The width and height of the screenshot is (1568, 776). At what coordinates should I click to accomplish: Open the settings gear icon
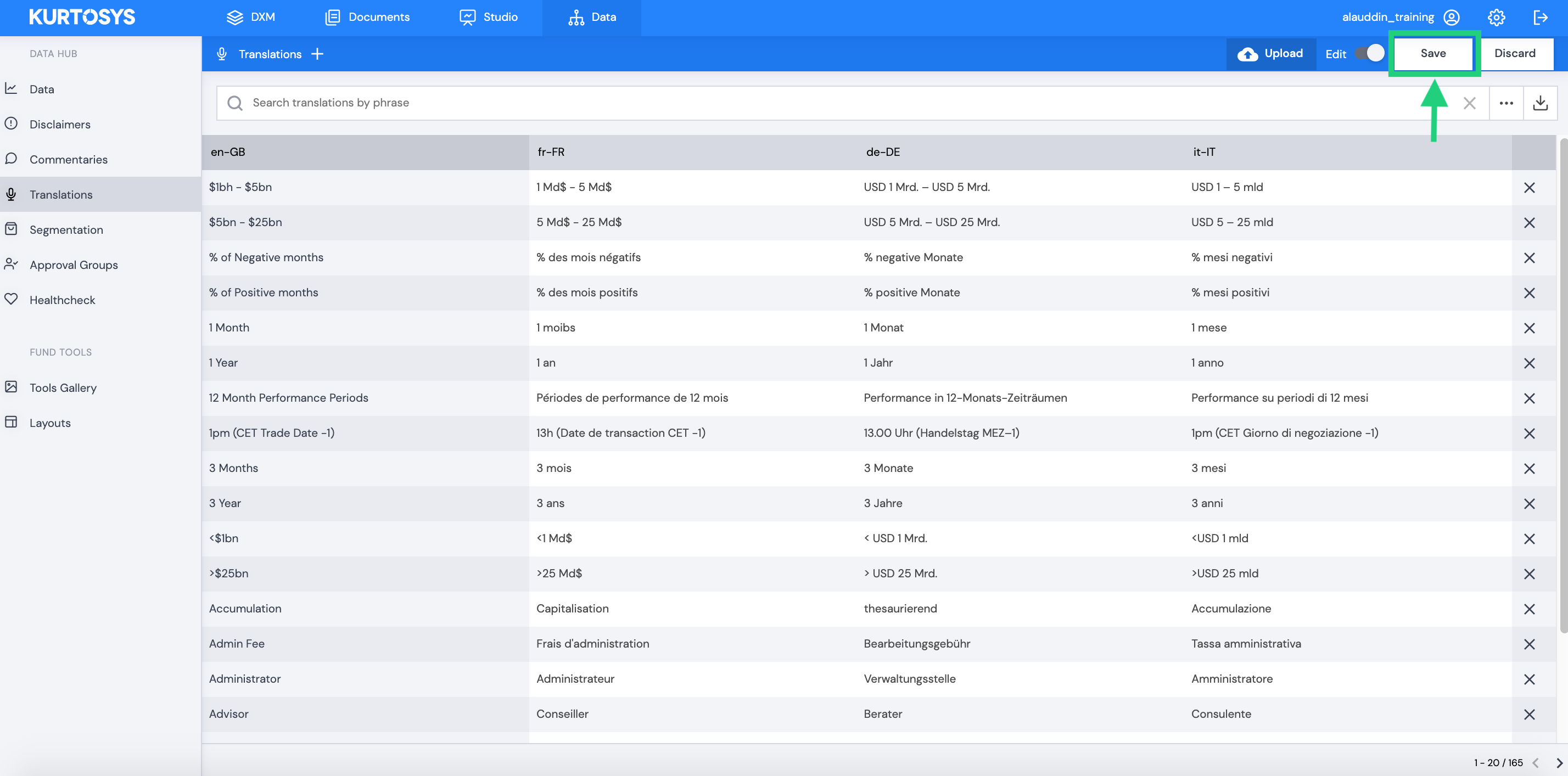(1497, 17)
